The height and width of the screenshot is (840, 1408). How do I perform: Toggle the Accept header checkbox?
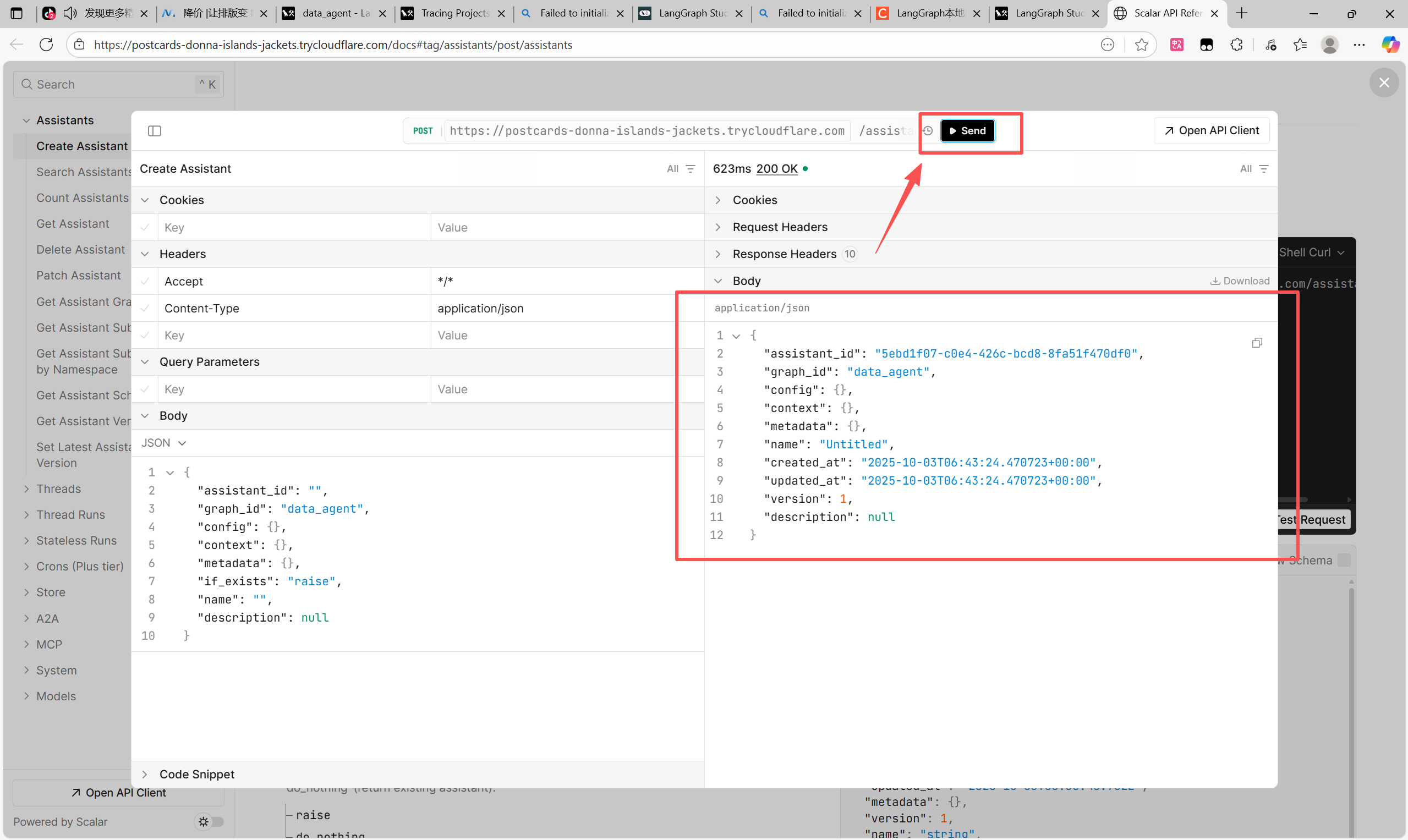pos(145,281)
